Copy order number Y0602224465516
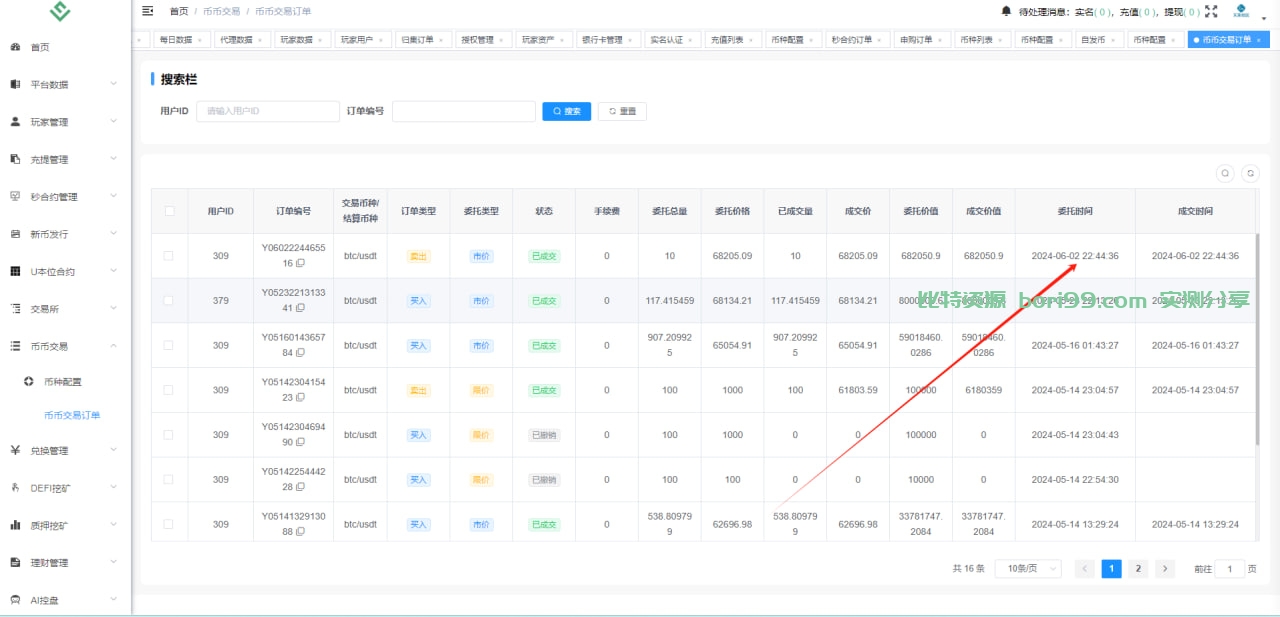 point(300,263)
